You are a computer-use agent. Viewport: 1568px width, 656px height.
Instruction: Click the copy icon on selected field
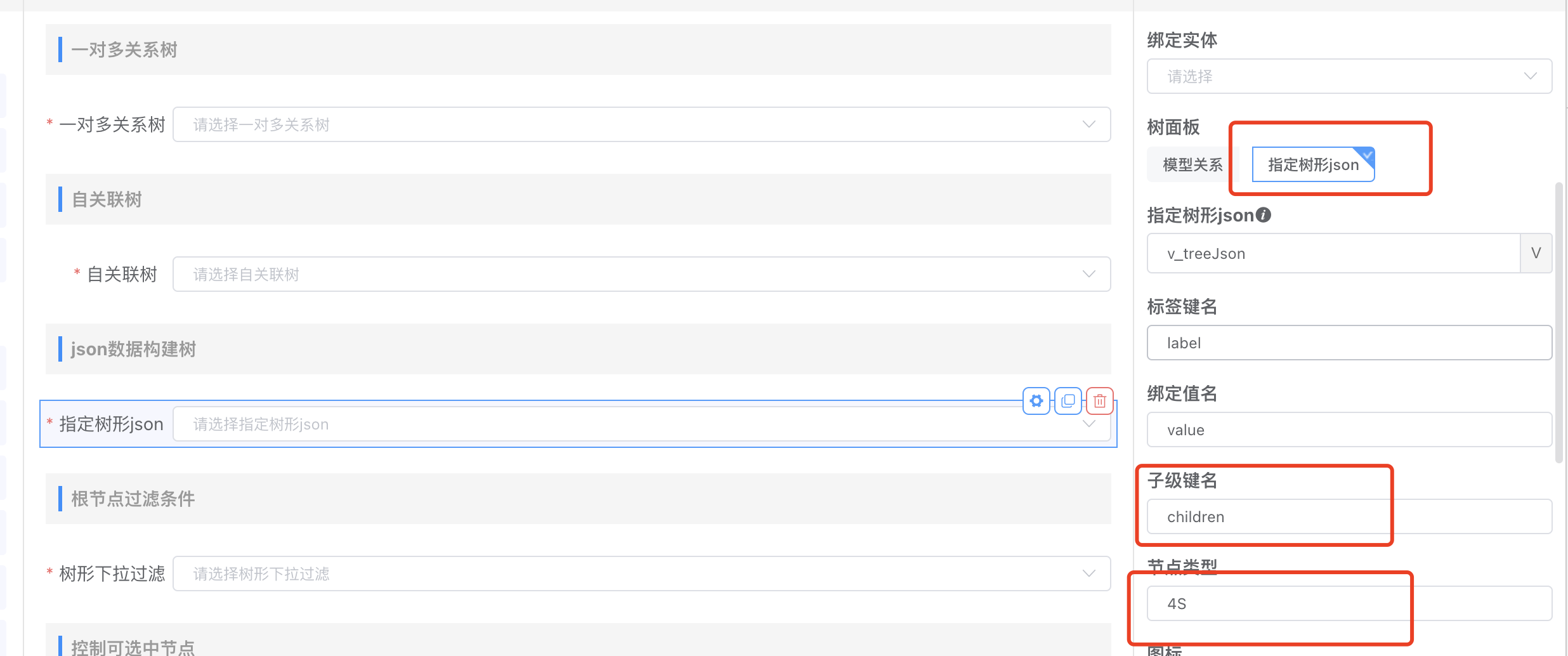(x=1068, y=401)
